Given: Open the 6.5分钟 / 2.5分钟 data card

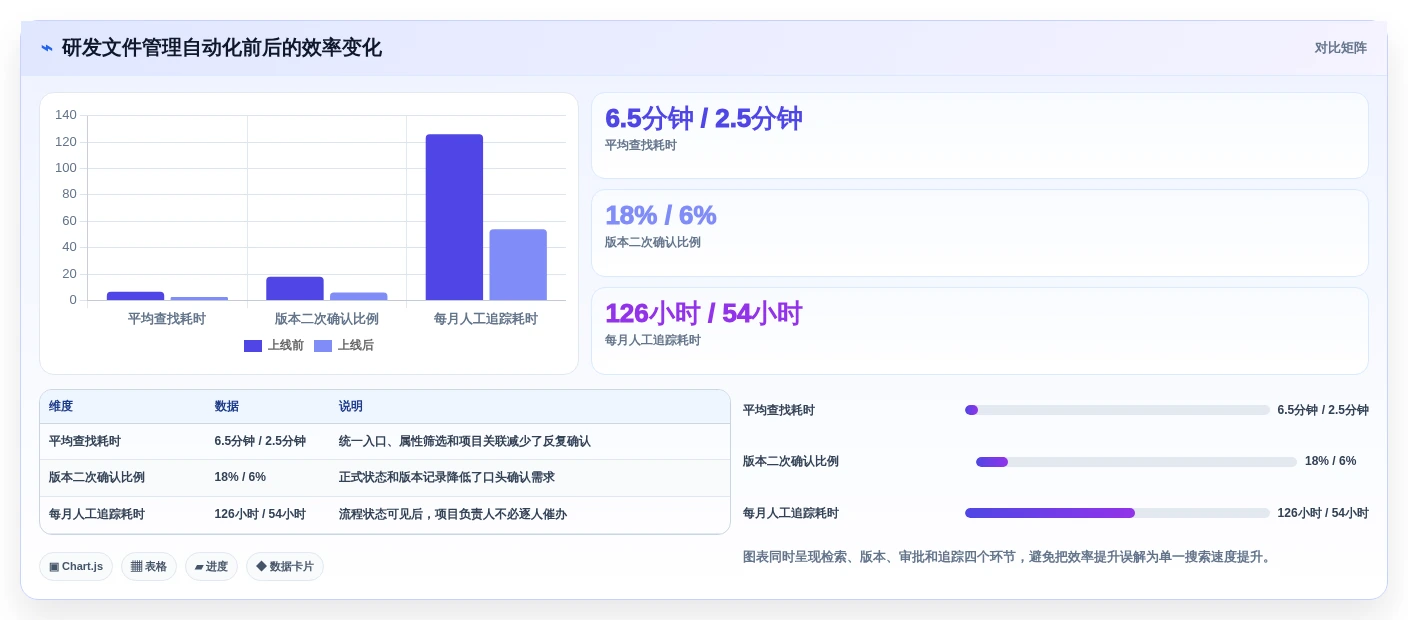Looking at the screenshot, I should pyautogui.click(x=980, y=136).
